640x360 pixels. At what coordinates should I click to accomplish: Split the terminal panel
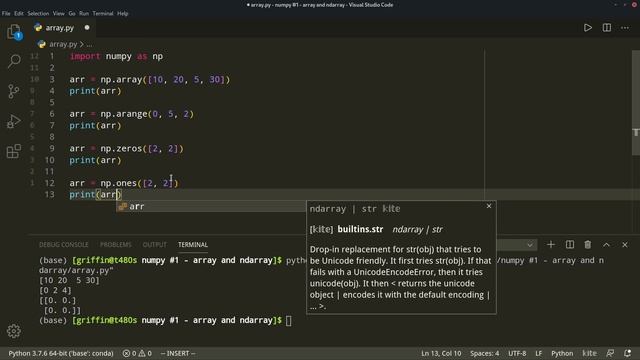(570, 244)
